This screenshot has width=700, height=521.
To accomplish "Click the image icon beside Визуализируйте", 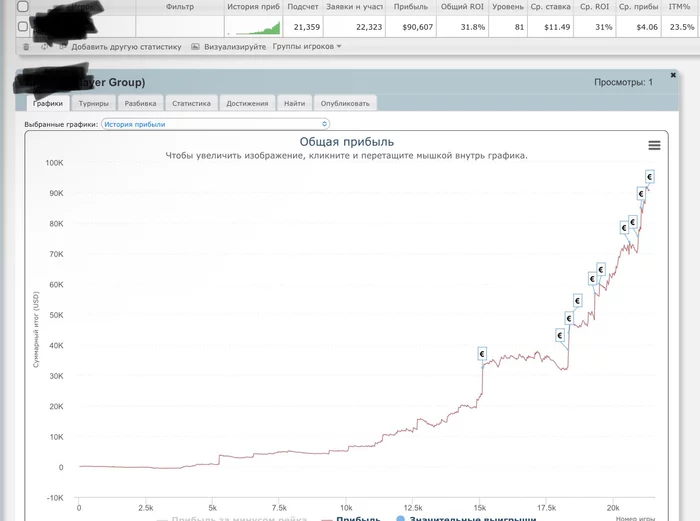I will coord(195,46).
